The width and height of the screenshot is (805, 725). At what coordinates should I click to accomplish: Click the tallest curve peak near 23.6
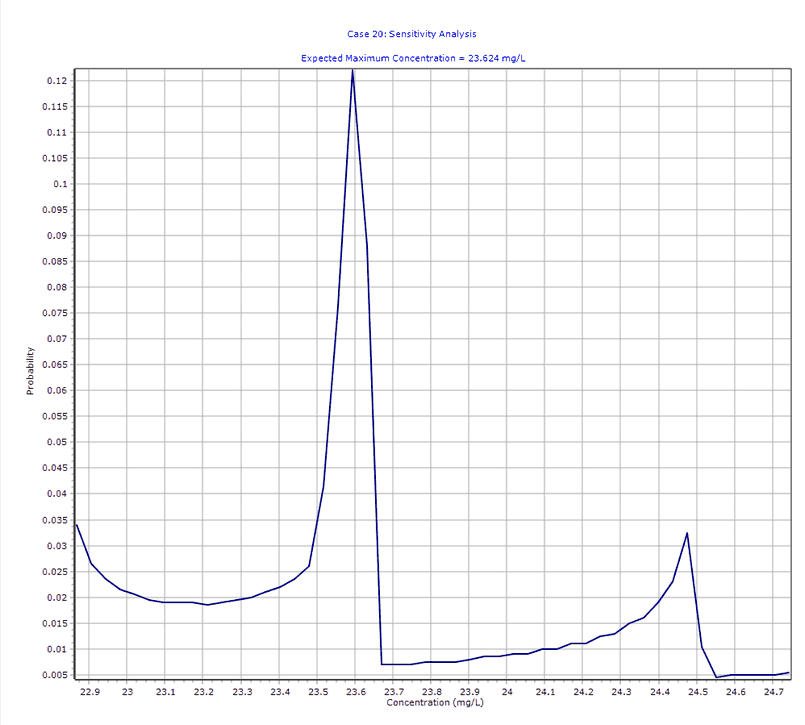point(352,72)
